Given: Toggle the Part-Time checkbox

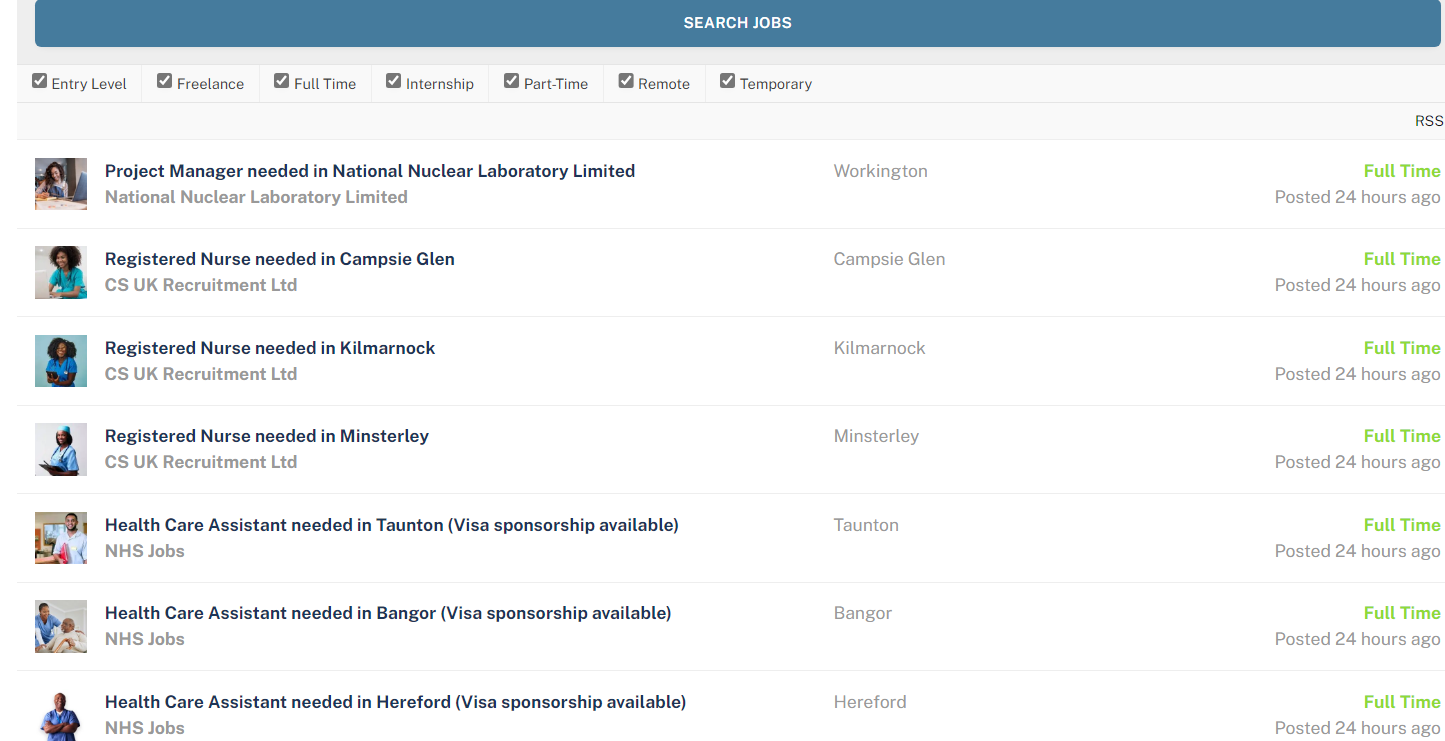Looking at the screenshot, I should pos(512,81).
